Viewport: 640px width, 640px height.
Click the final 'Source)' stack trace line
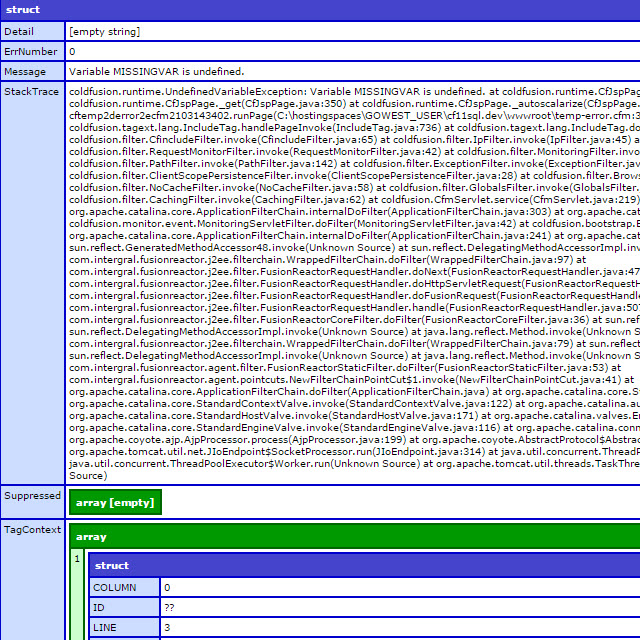point(88,476)
